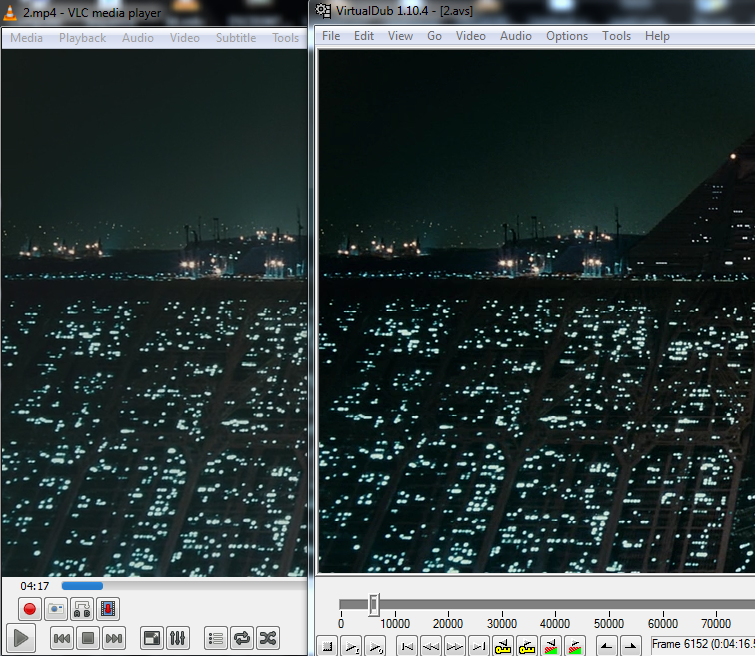The height and width of the screenshot is (656, 755).
Task: Open VirtualDub Video menu
Action: coord(470,36)
